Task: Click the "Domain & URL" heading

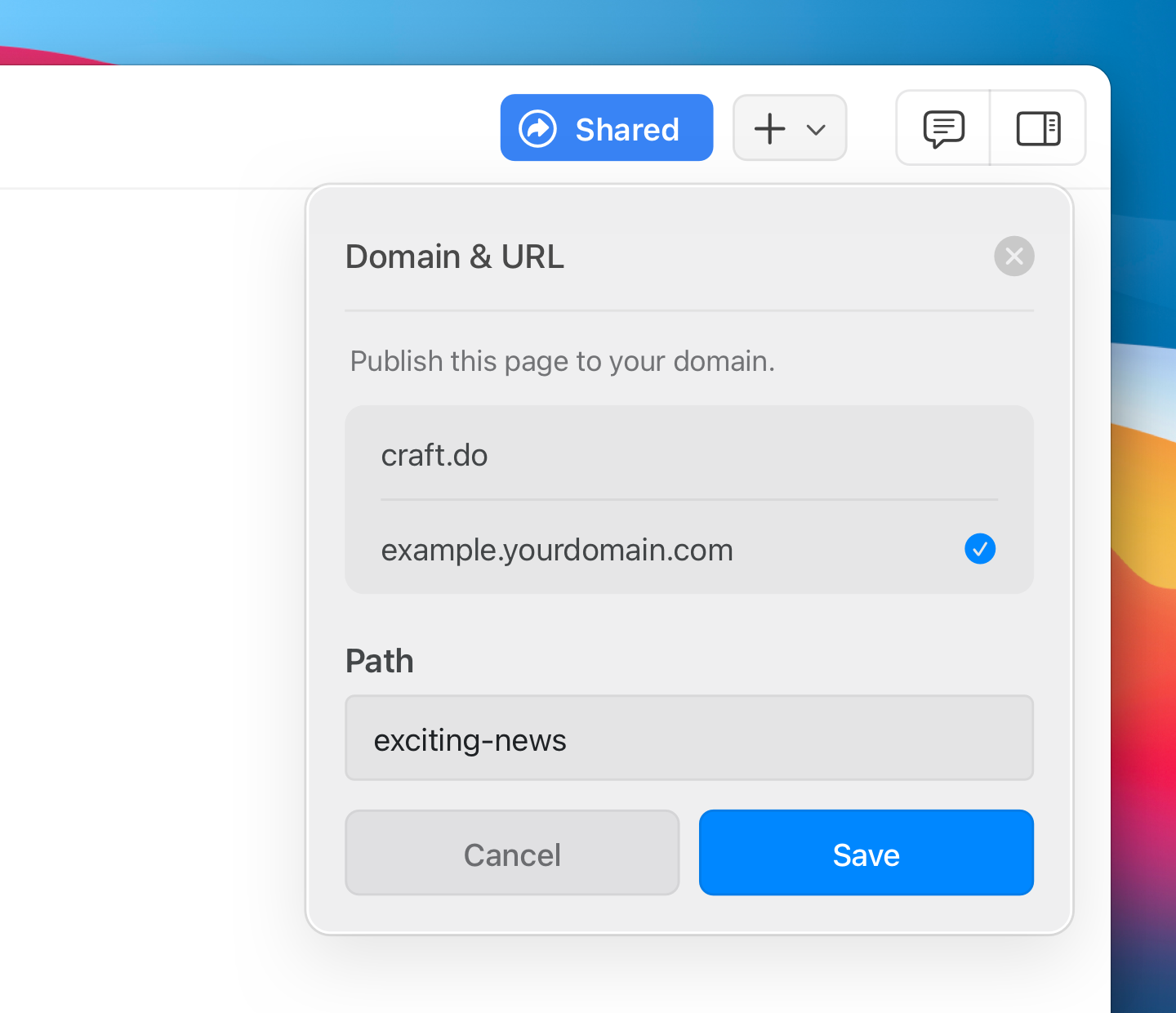Action: tap(455, 257)
